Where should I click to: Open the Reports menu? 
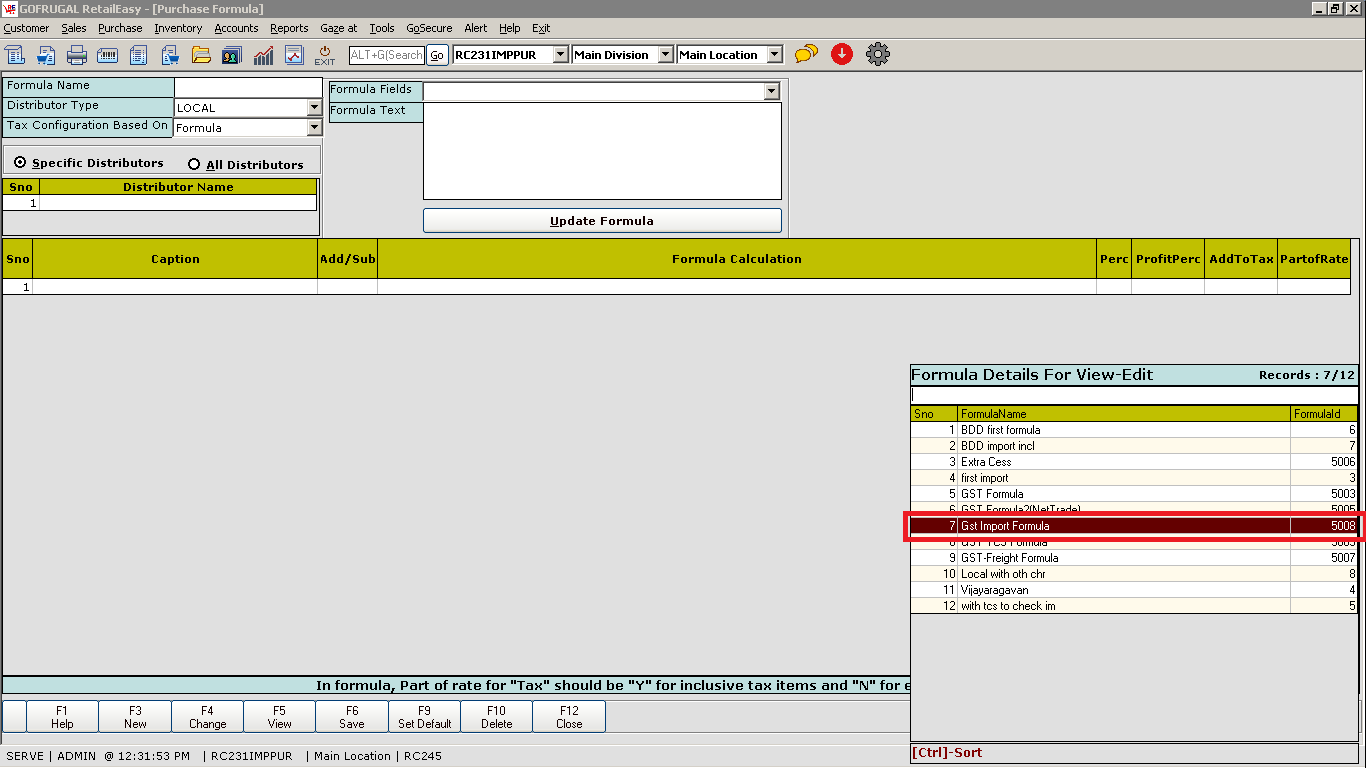[289, 28]
